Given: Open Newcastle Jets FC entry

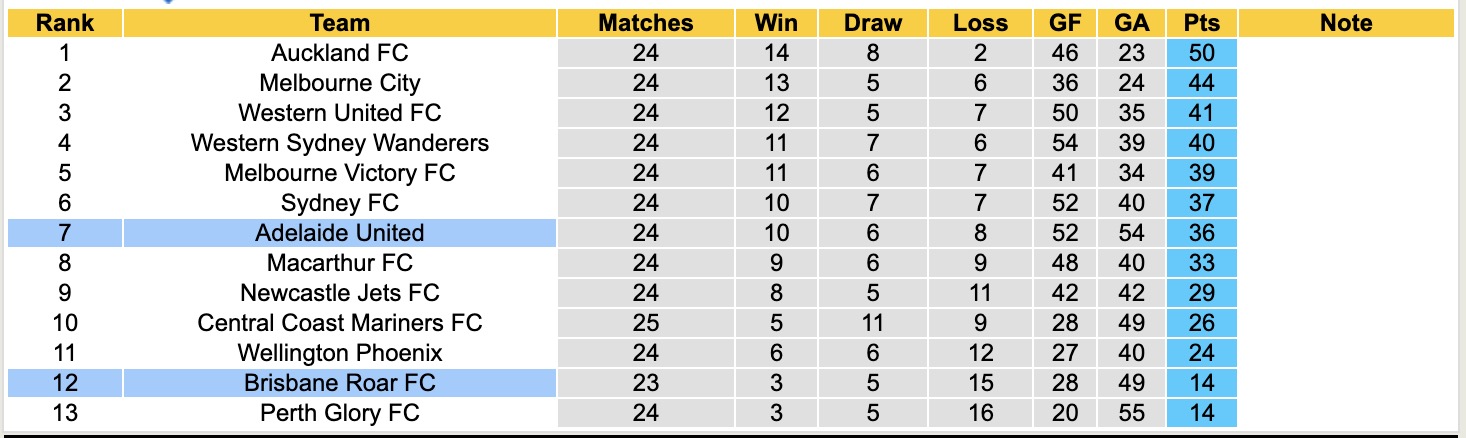Looking at the screenshot, I should (x=340, y=293).
